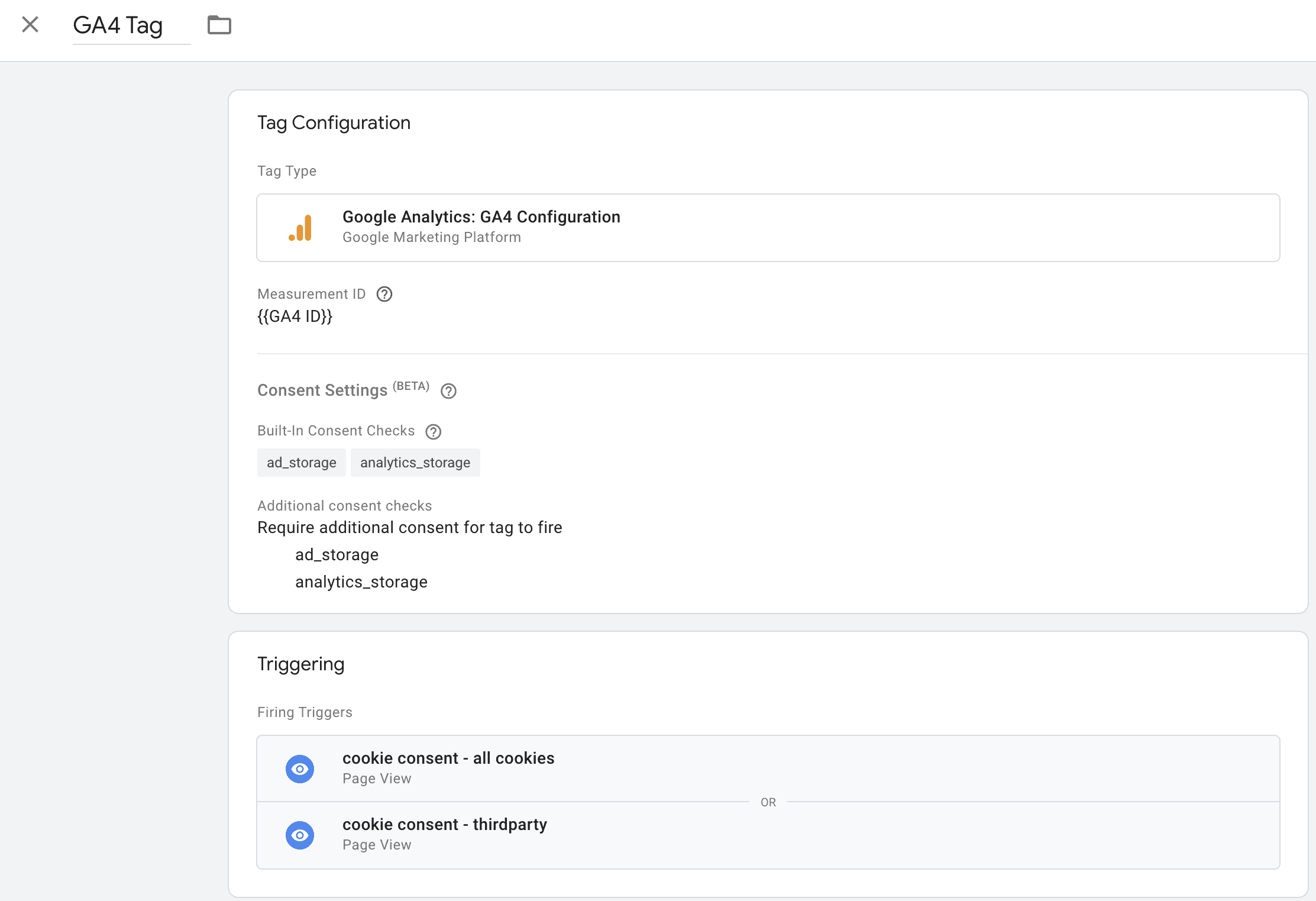Click the Google Analytics bar chart icon

pyautogui.click(x=300, y=228)
